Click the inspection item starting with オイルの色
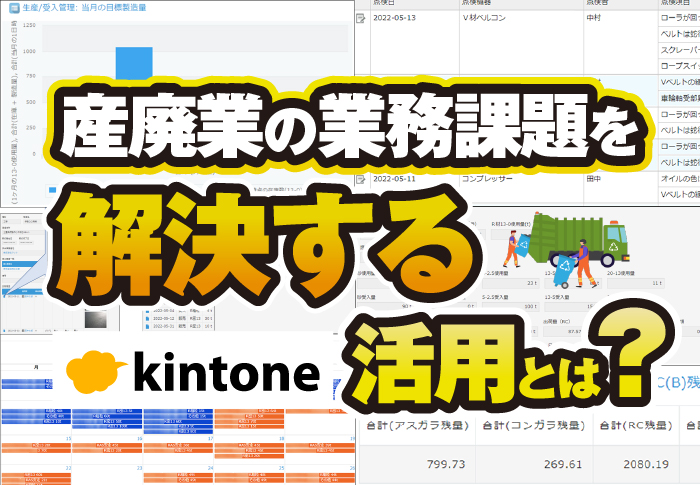Screen dimensions: 700x485 pos(680,179)
